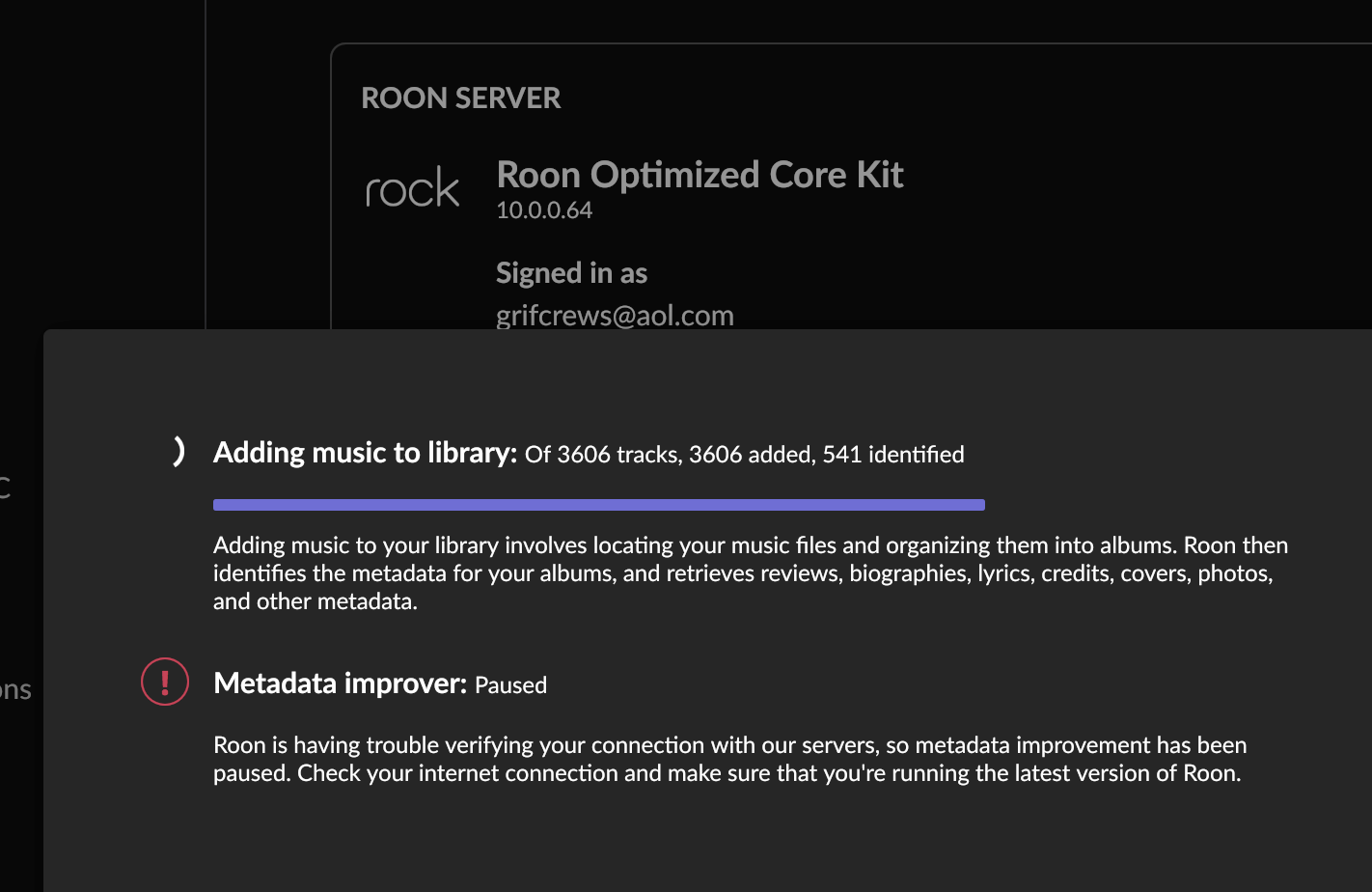Click the "Adding music to library:" heading
This screenshot has height=892, width=1372.
[365, 453]
